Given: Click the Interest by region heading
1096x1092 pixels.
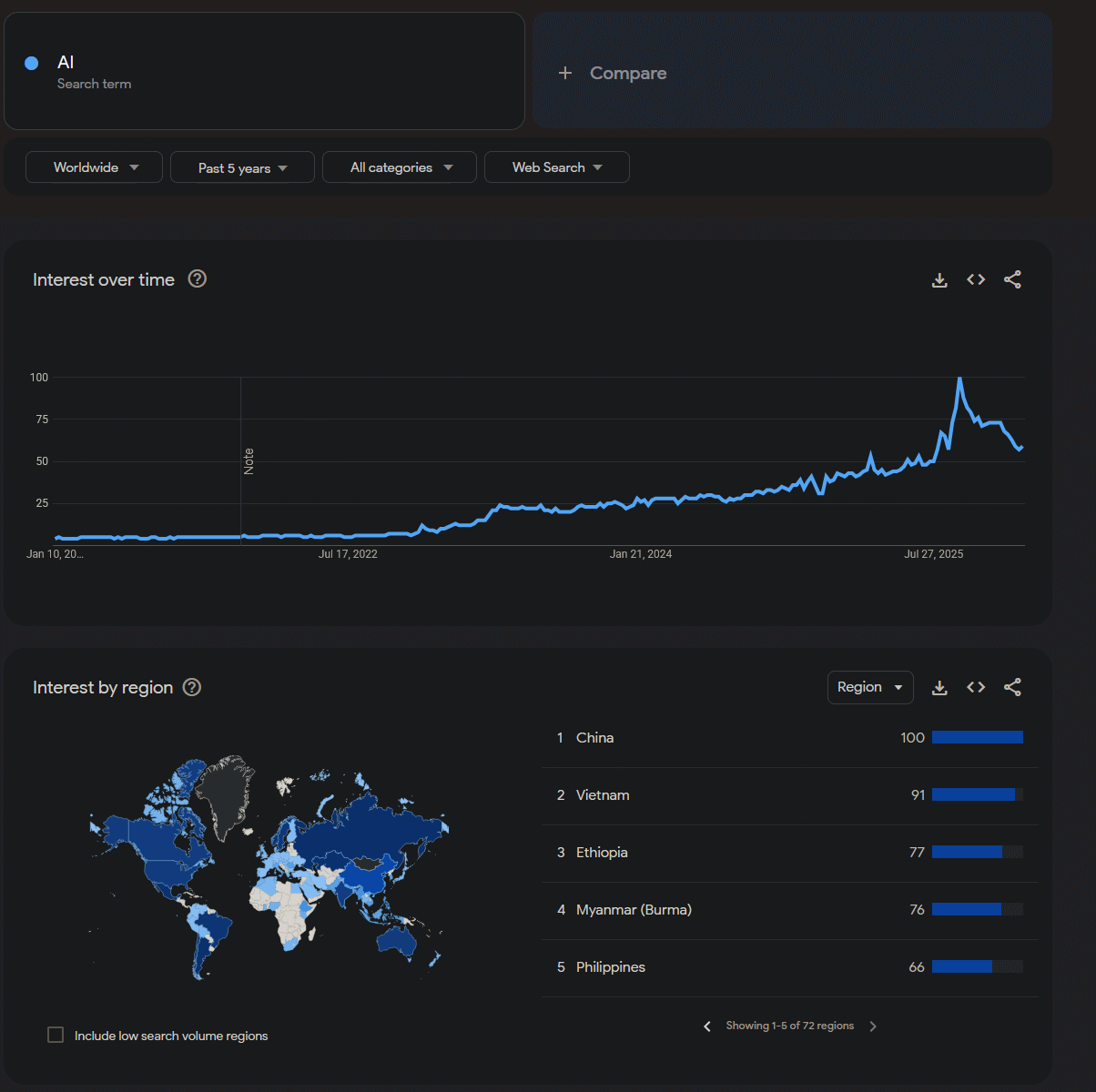Looking at the screenshot, I should (x=103, y=688).
